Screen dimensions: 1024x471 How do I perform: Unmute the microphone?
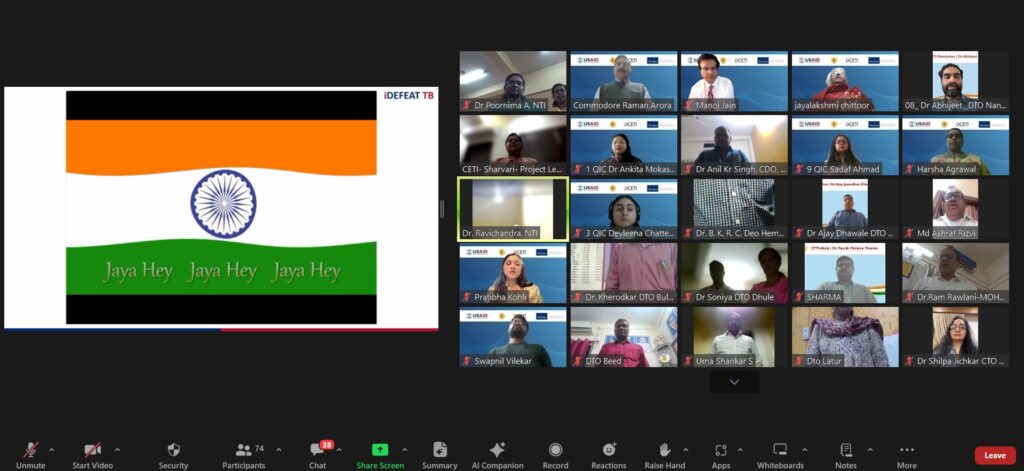[x=30, y=452]
